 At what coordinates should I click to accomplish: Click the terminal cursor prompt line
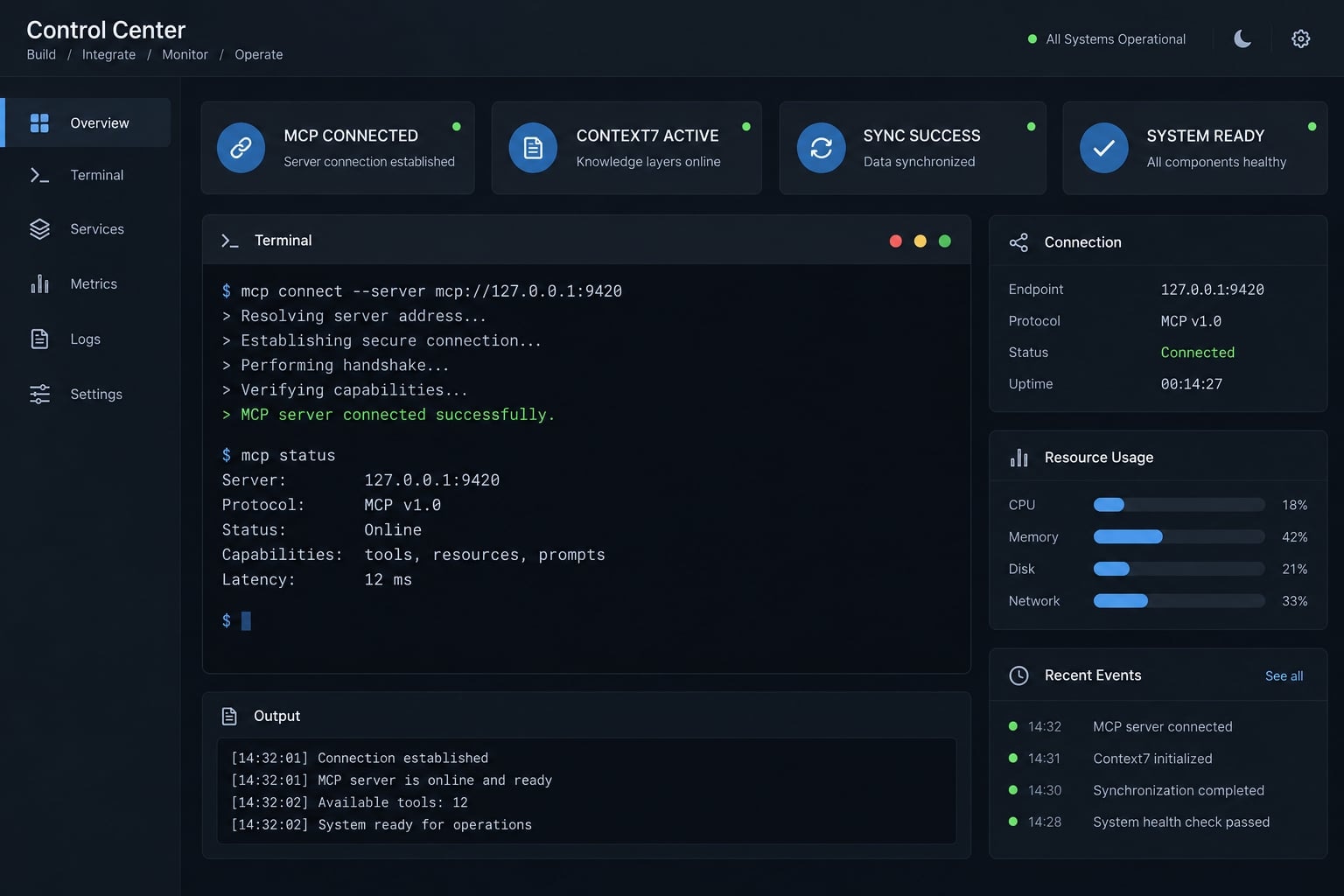[x=236, y=620]
